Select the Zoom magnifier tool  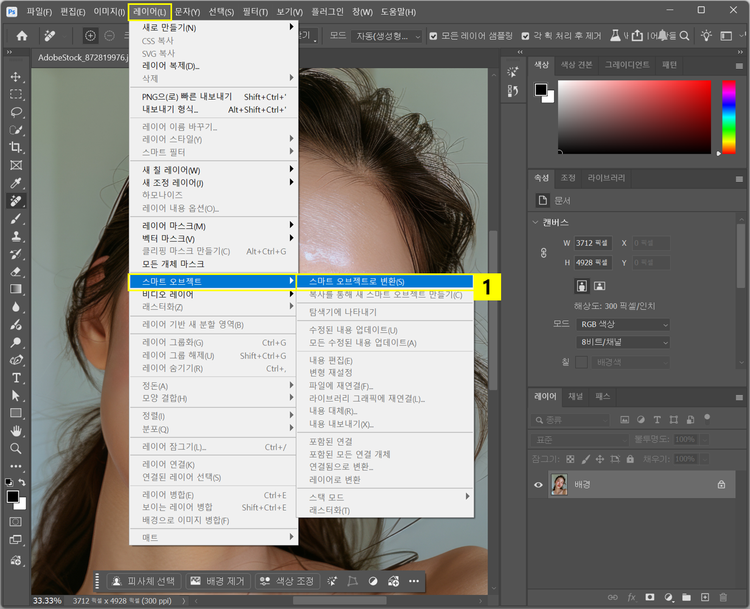point(16,448)
